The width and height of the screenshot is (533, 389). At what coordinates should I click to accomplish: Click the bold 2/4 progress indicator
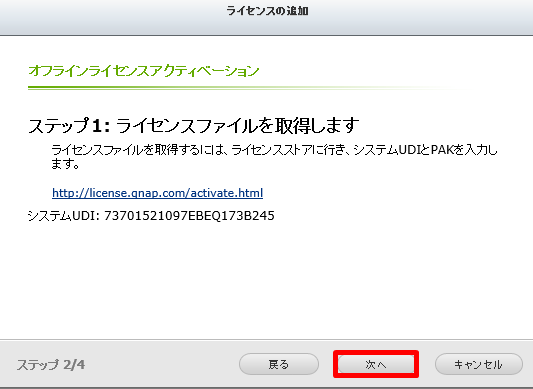pyautogui.click(x=74, y=365)
